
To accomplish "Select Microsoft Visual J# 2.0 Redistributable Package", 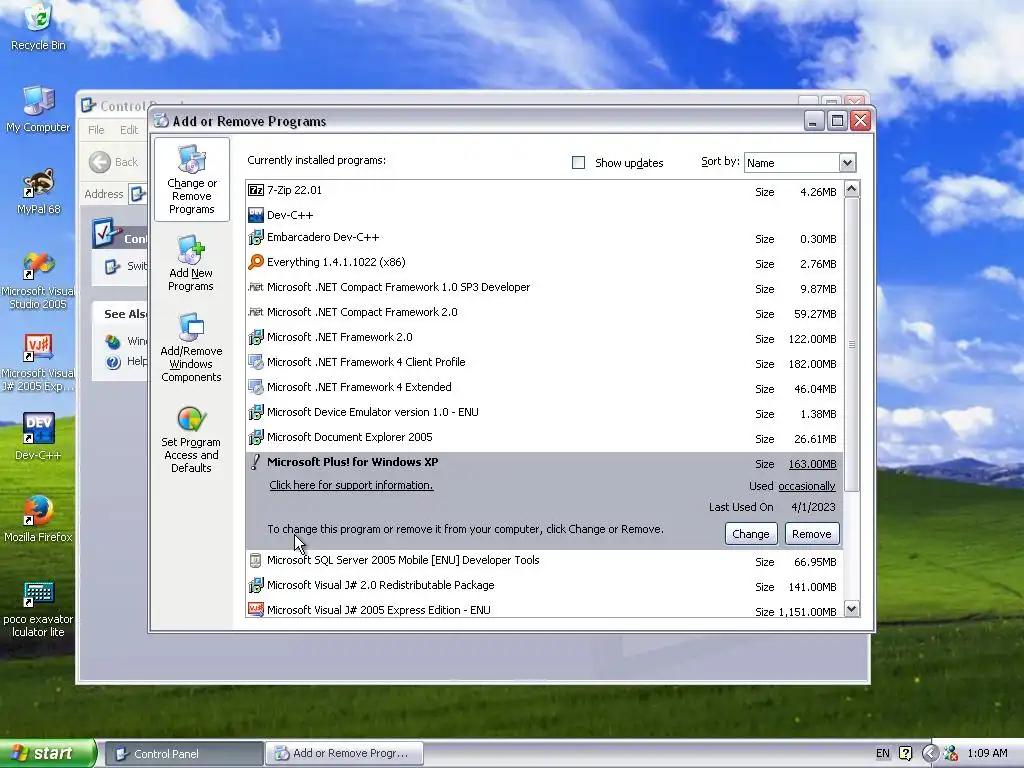I will [x=544, y=586].
